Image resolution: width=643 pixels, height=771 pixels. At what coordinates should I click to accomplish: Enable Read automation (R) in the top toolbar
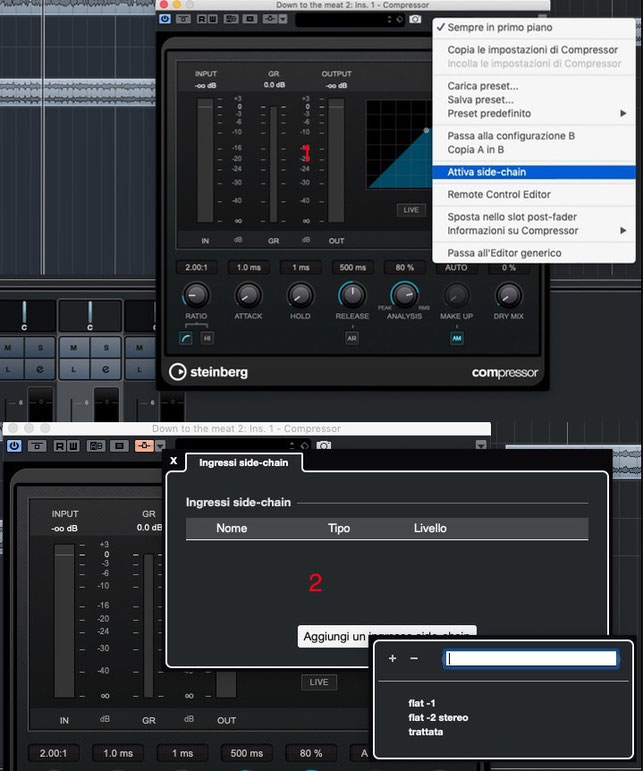[x=201, y=19]
